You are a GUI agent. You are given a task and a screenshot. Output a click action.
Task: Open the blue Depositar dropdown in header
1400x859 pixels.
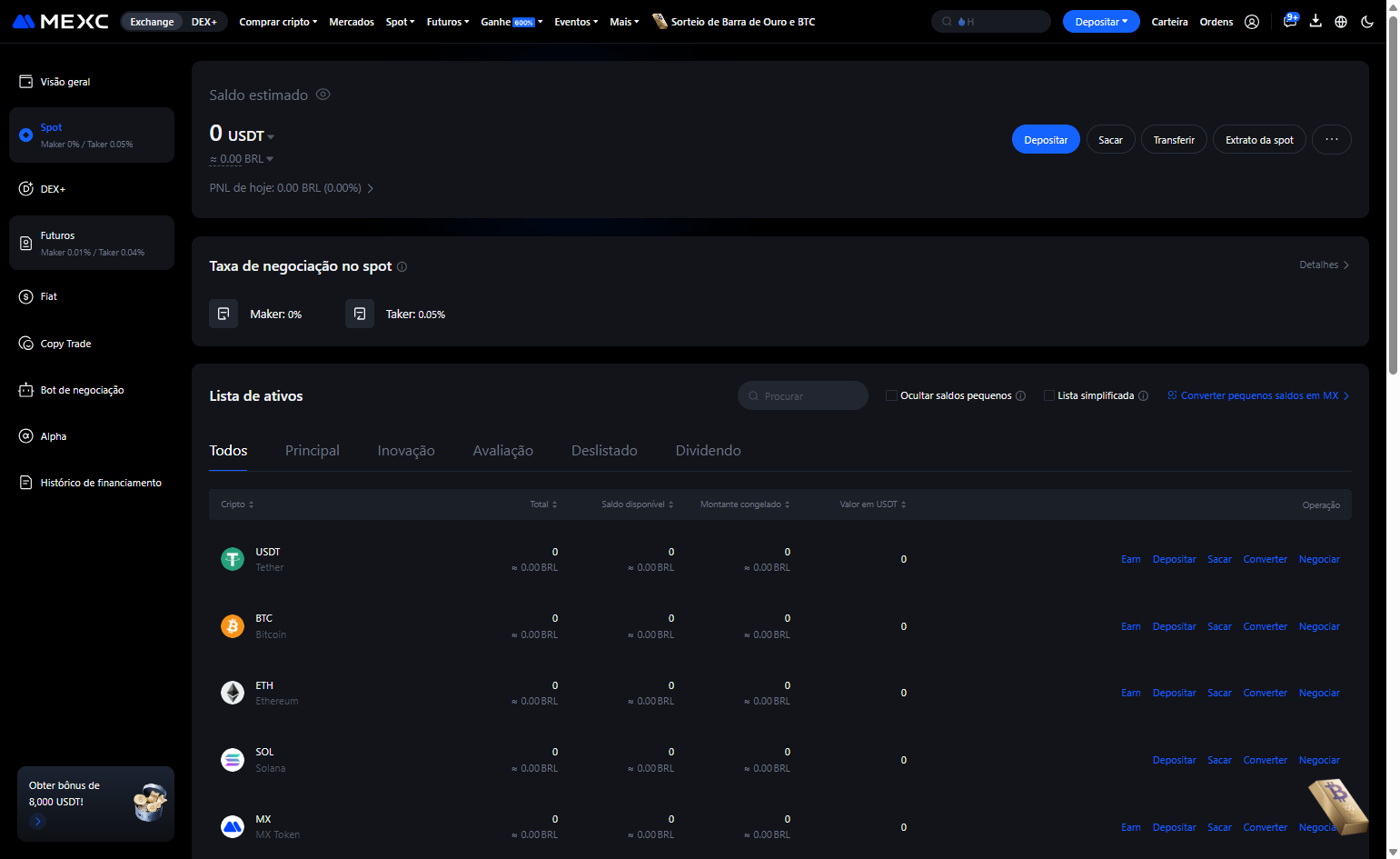1101,21
